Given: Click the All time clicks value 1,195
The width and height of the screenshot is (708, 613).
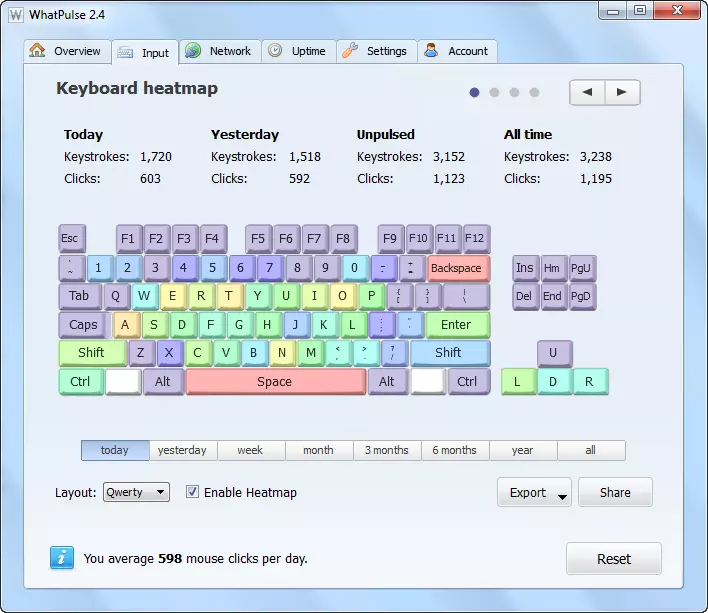Looking at the screenshot, I should pos(596,178).
